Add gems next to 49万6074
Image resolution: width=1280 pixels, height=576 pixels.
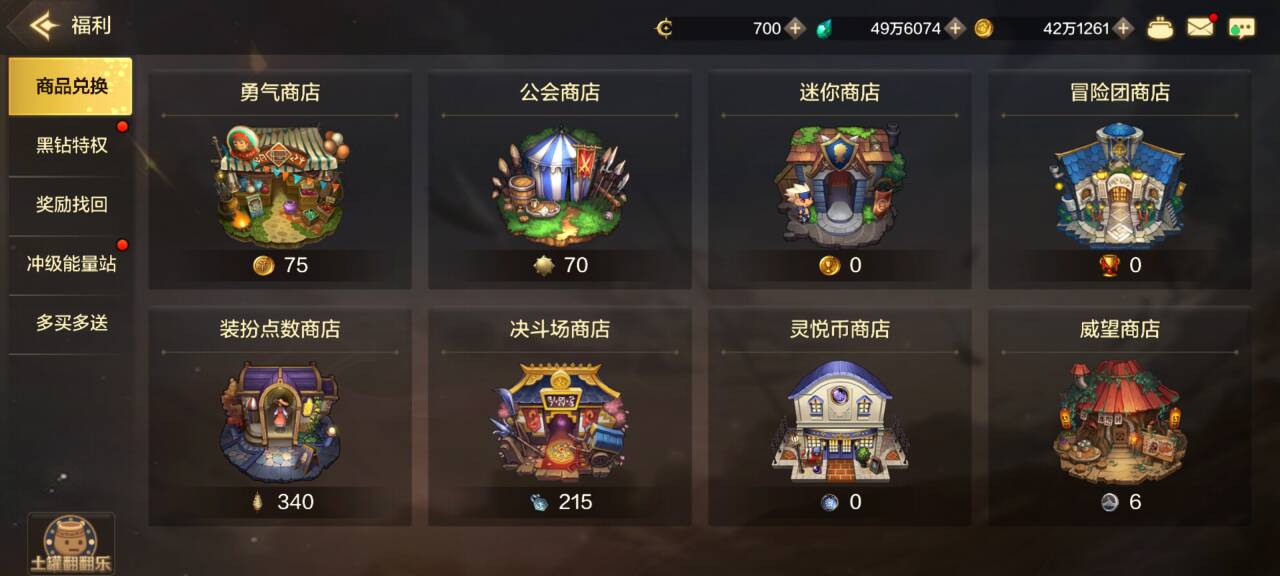click(x=956, y=28)
